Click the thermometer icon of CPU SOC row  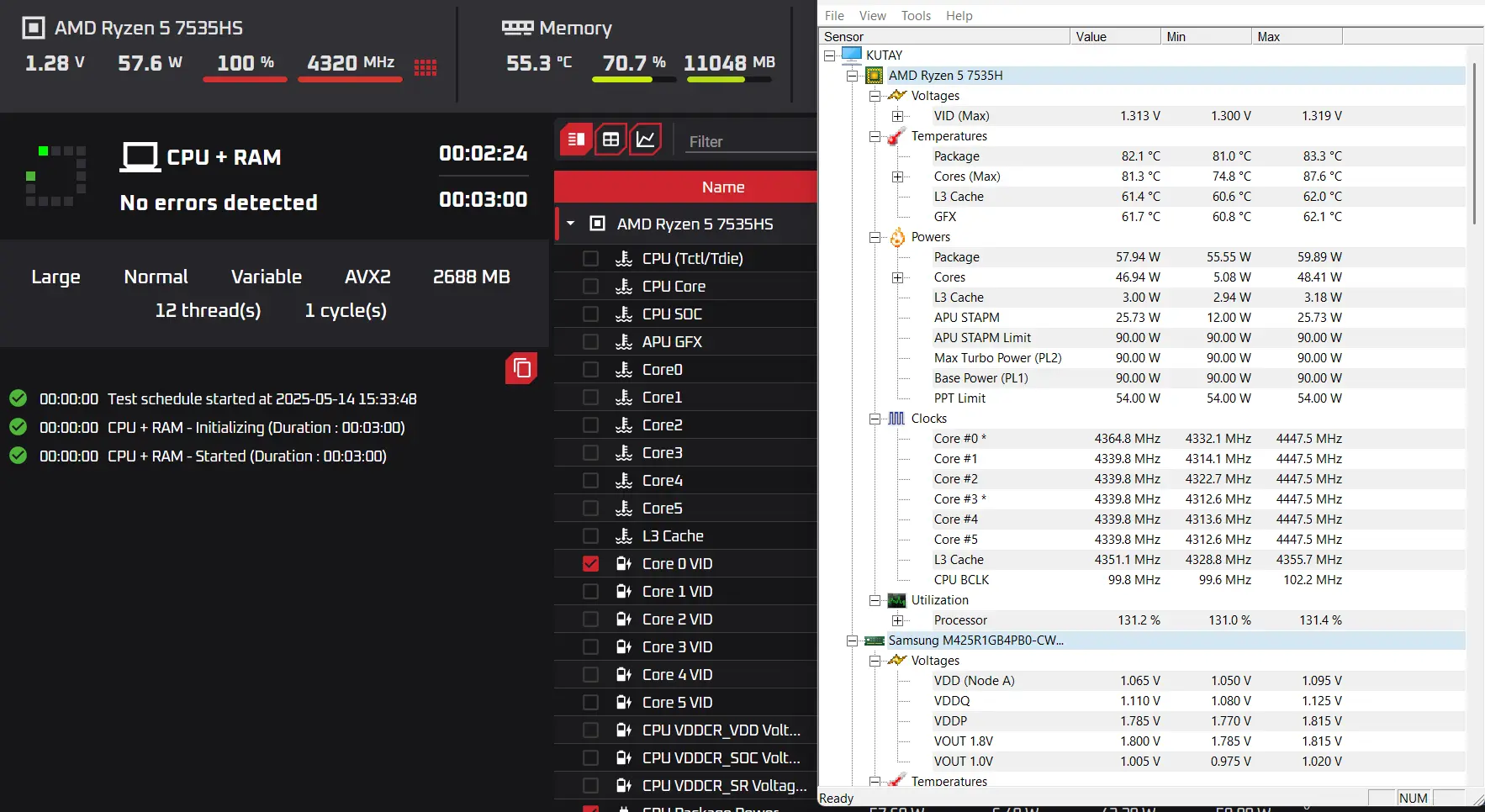point(624,314)
